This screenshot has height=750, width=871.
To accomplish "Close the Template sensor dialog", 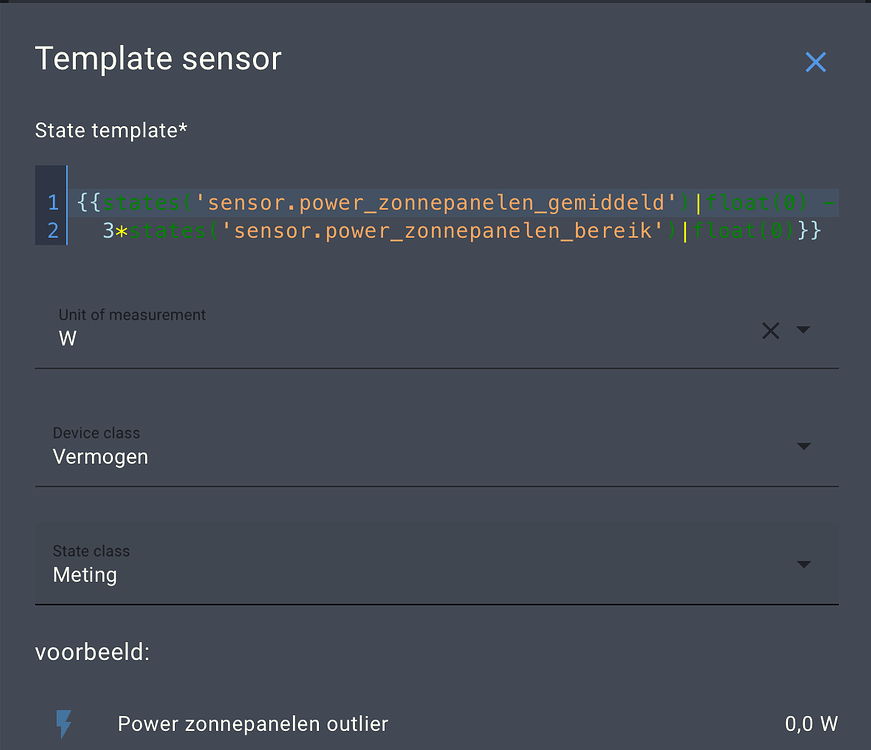I will point(816,62).
